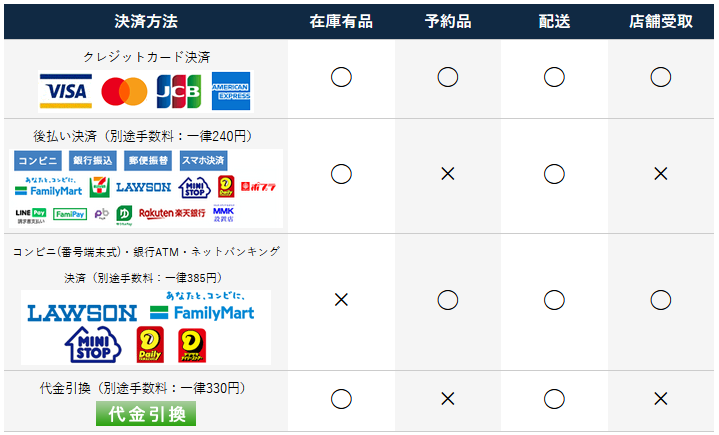
Task: Click the large LAWSON logo
Action: pos(82,314)
